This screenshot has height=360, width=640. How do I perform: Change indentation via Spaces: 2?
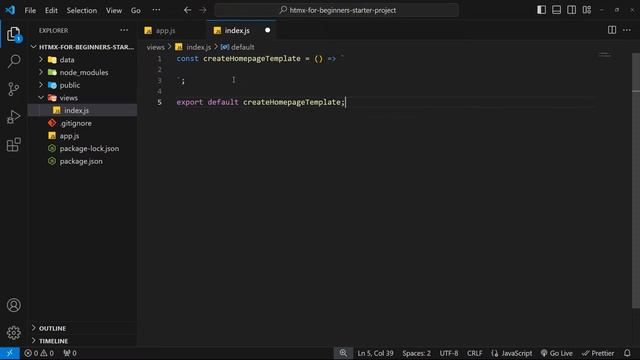(x=416, y=353)
